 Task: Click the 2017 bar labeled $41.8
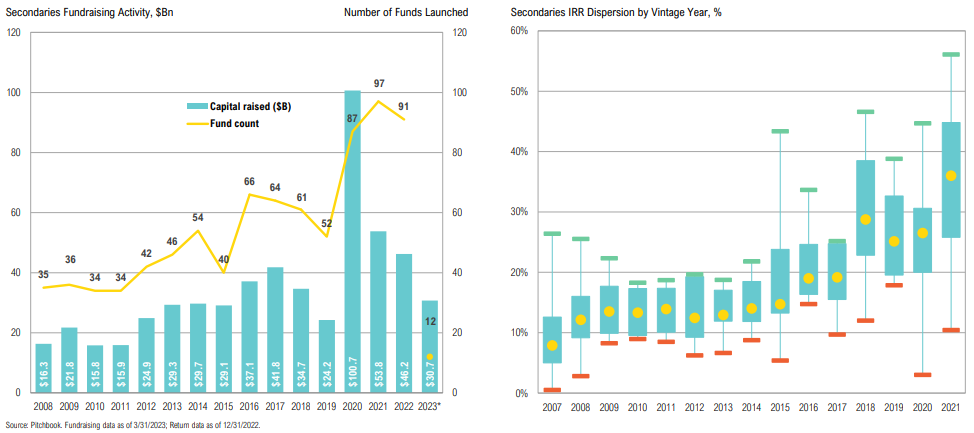(x=274, y=328)
